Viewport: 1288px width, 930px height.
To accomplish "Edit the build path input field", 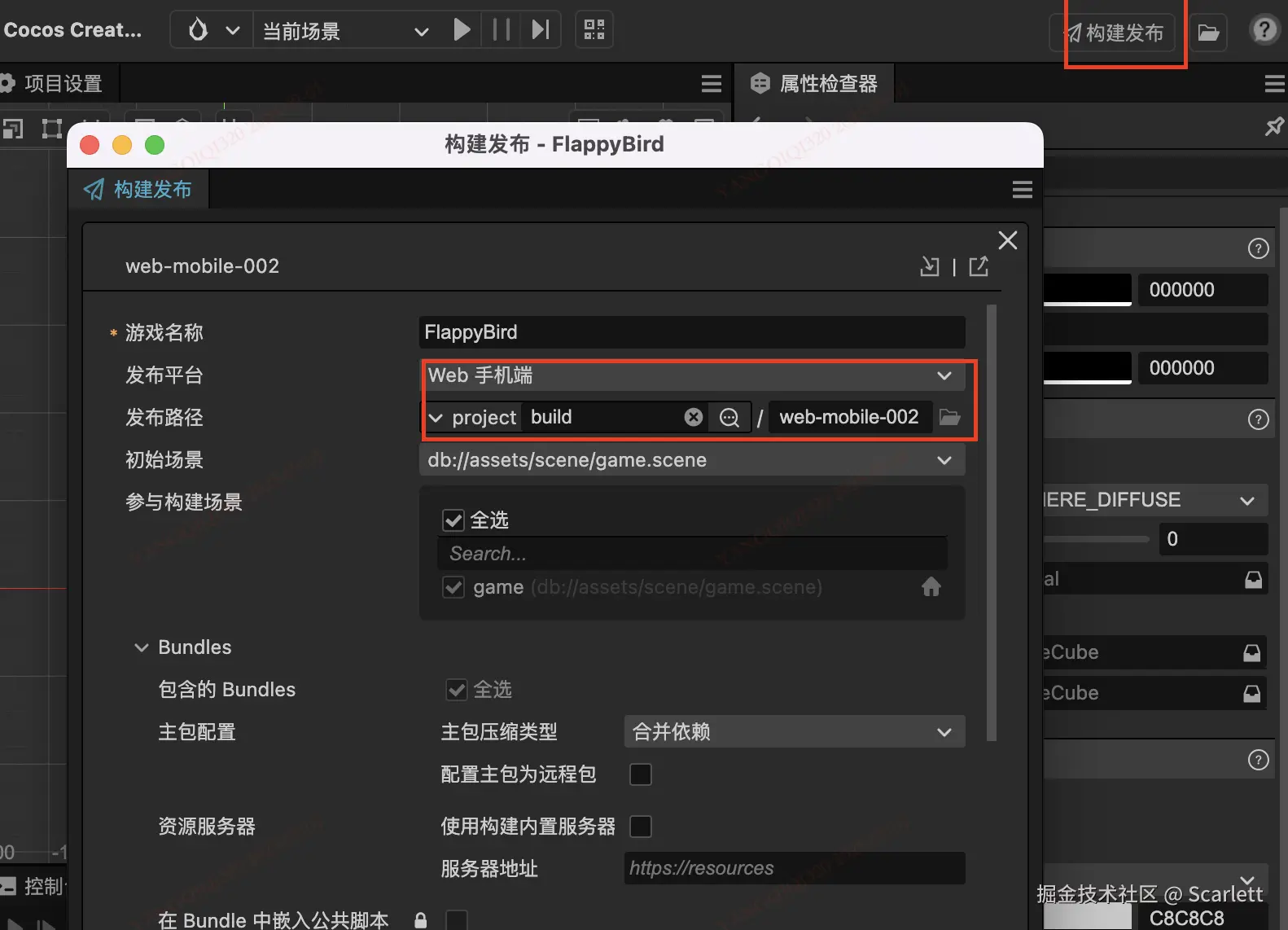I will (x=602, y=417).
